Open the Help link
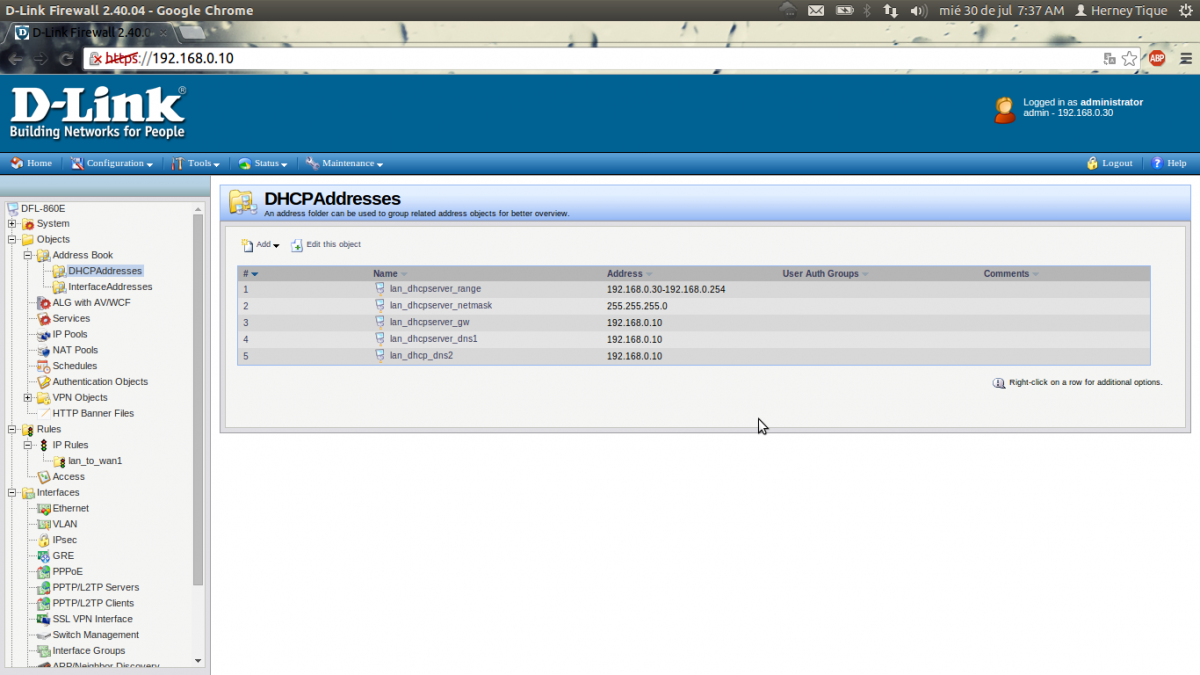The width and height of the screenshot is (1200, 675). (x=1169, y=163)
